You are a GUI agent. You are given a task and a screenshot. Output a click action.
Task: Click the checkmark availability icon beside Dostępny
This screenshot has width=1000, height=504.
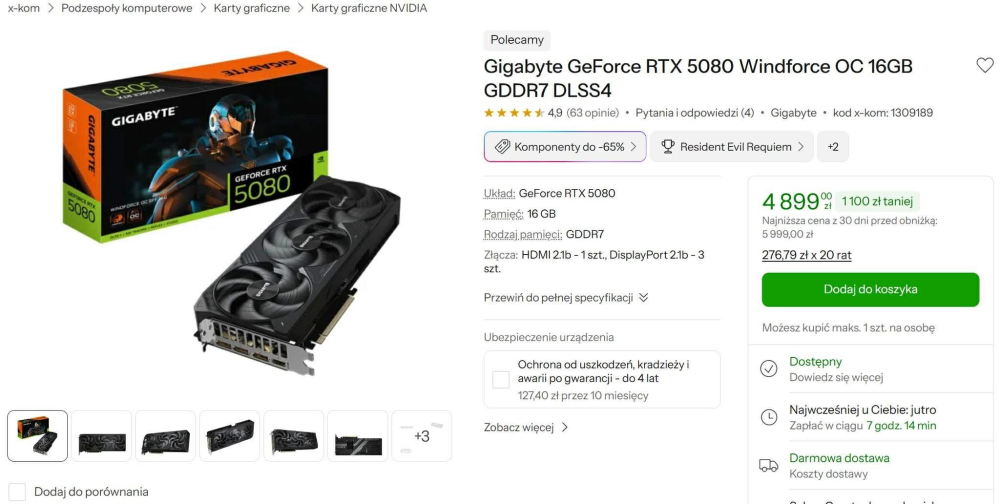point(768,369)
